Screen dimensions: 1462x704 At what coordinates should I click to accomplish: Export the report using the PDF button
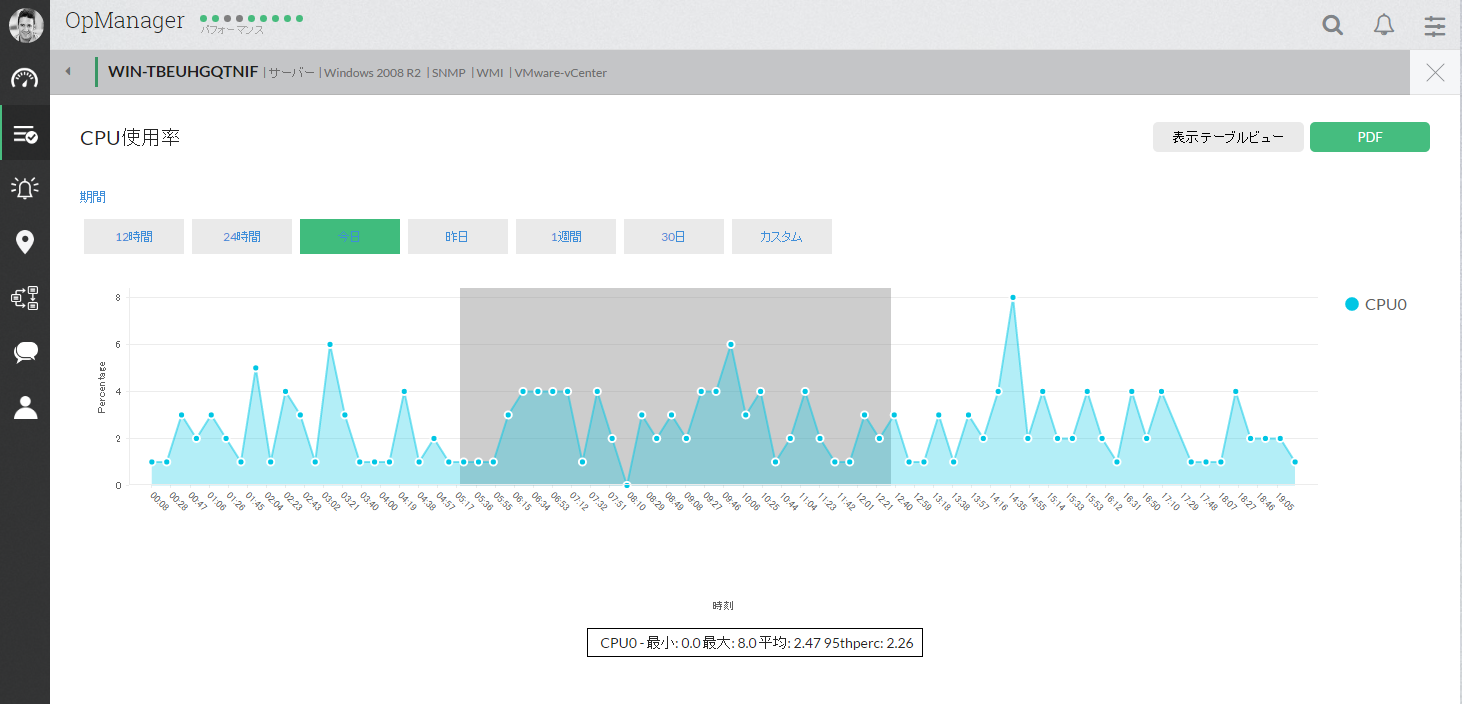[1369, 136]
